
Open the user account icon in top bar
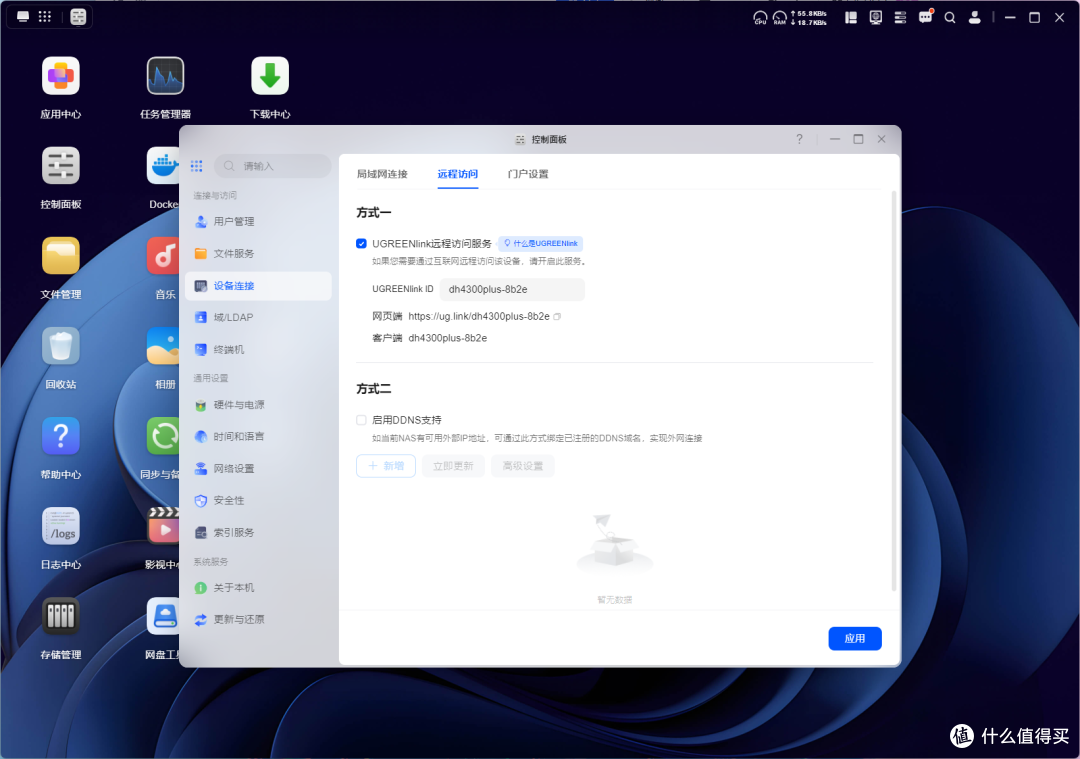(975, 18)
